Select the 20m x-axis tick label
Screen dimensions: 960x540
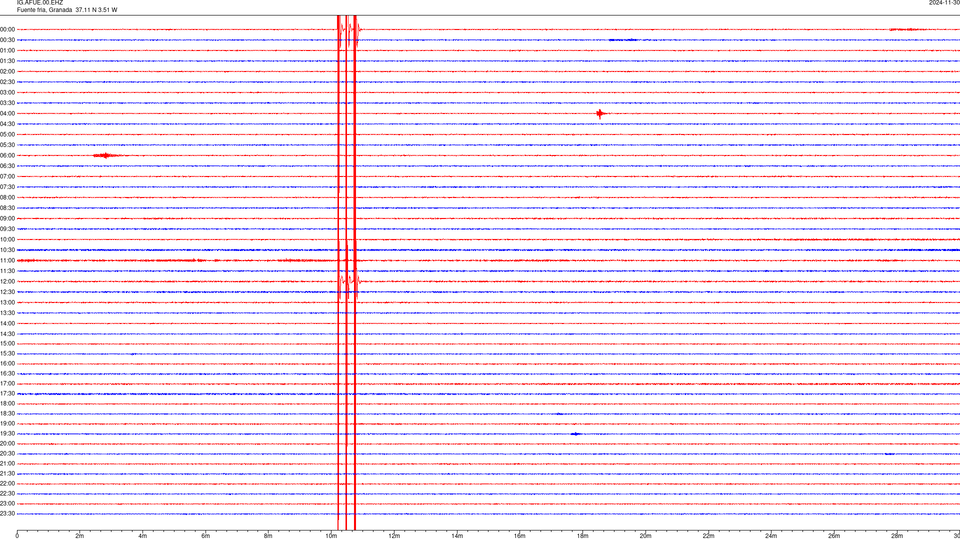coord(645,536)
